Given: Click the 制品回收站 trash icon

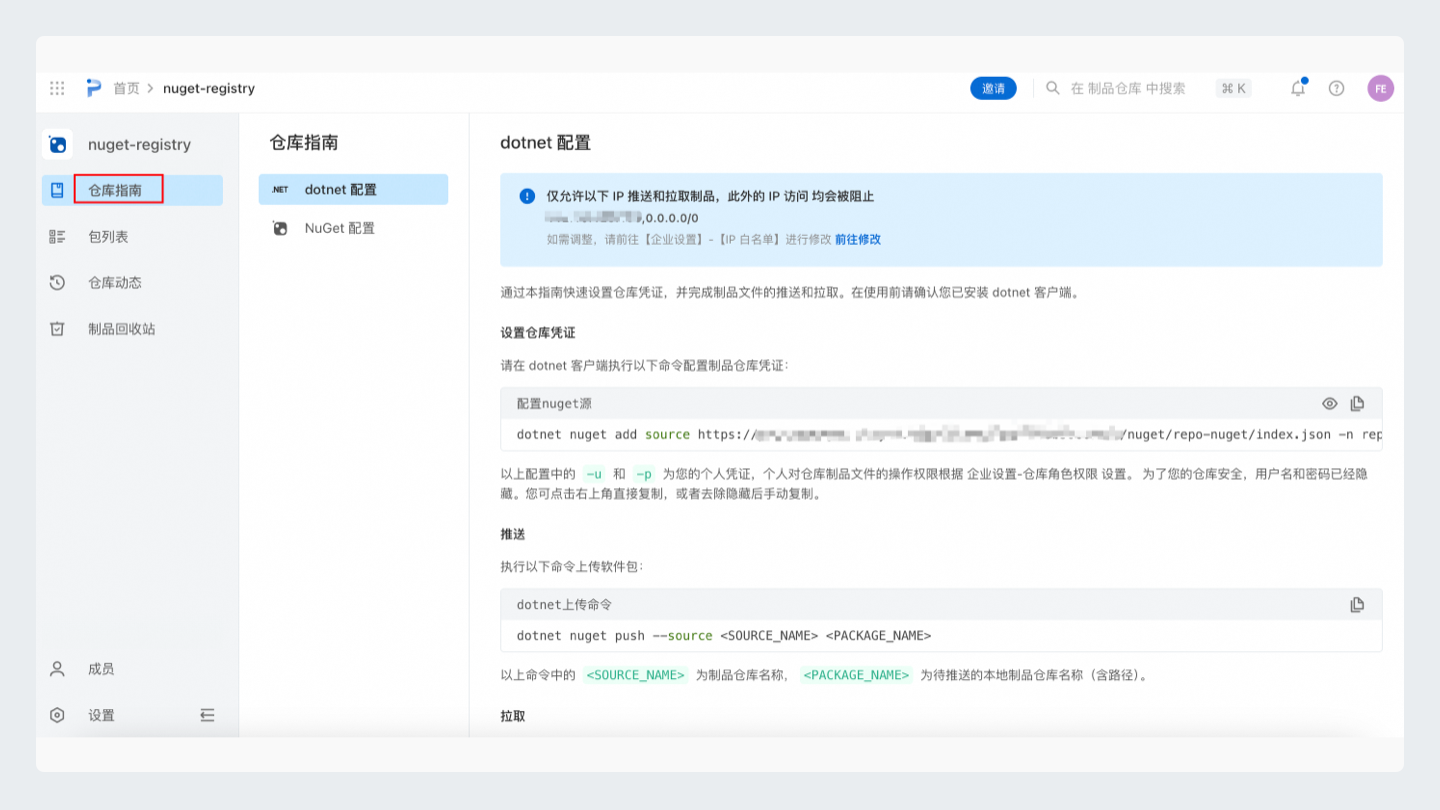Looking at the screenshot, I should pyautogui.click(x=57, y=328).
